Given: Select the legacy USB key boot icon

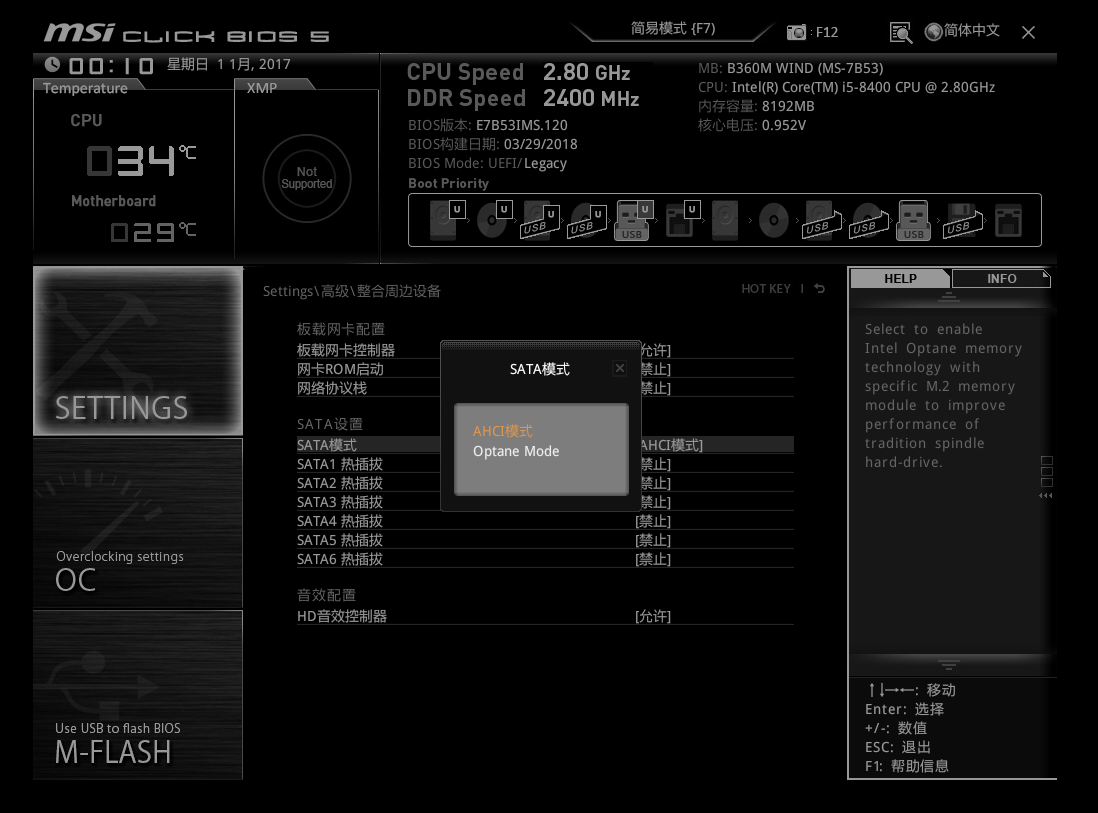Looking at the screenshot, I should (x=913, y=221).
